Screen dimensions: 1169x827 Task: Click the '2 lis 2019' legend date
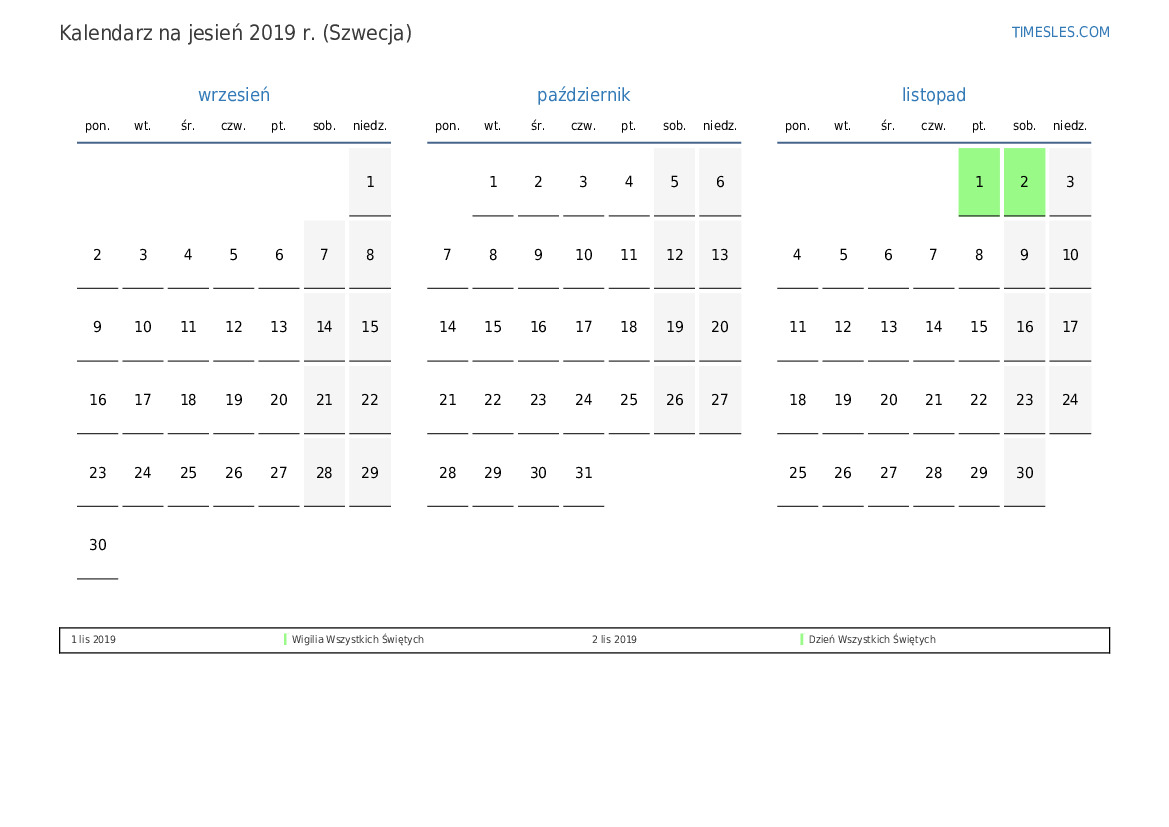pos(614,640)
